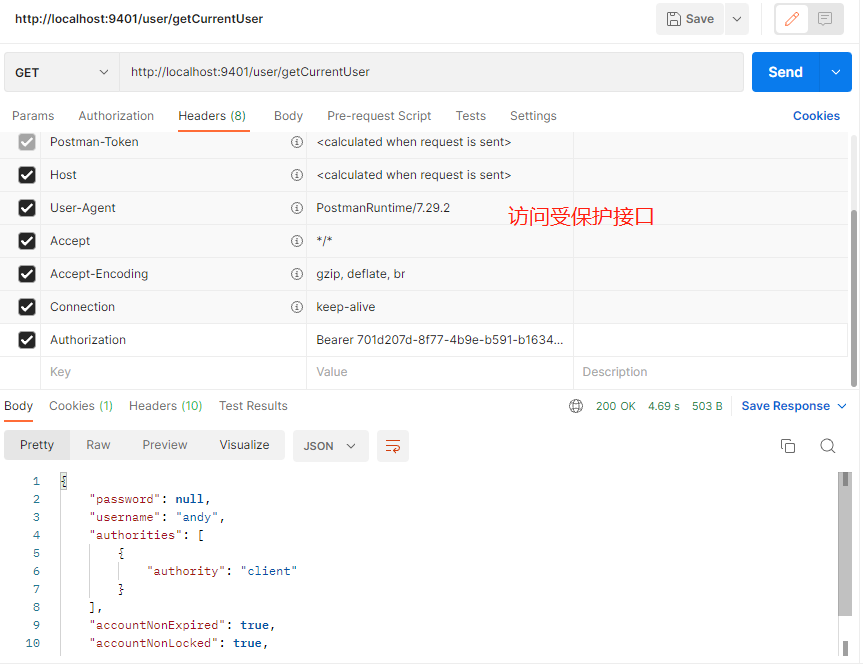Open Save options dropdown arrow
This screenshot has height=668, width=863.
click(x=736, y=19)
